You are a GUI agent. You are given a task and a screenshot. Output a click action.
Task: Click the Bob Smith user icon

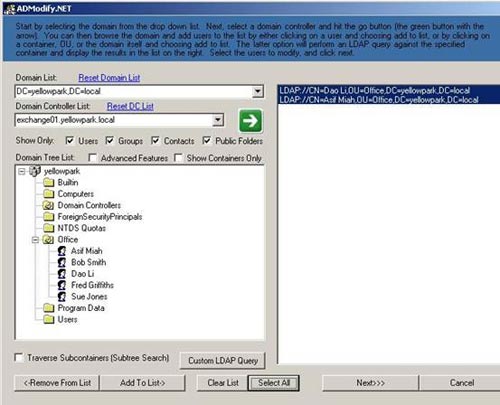62,262
